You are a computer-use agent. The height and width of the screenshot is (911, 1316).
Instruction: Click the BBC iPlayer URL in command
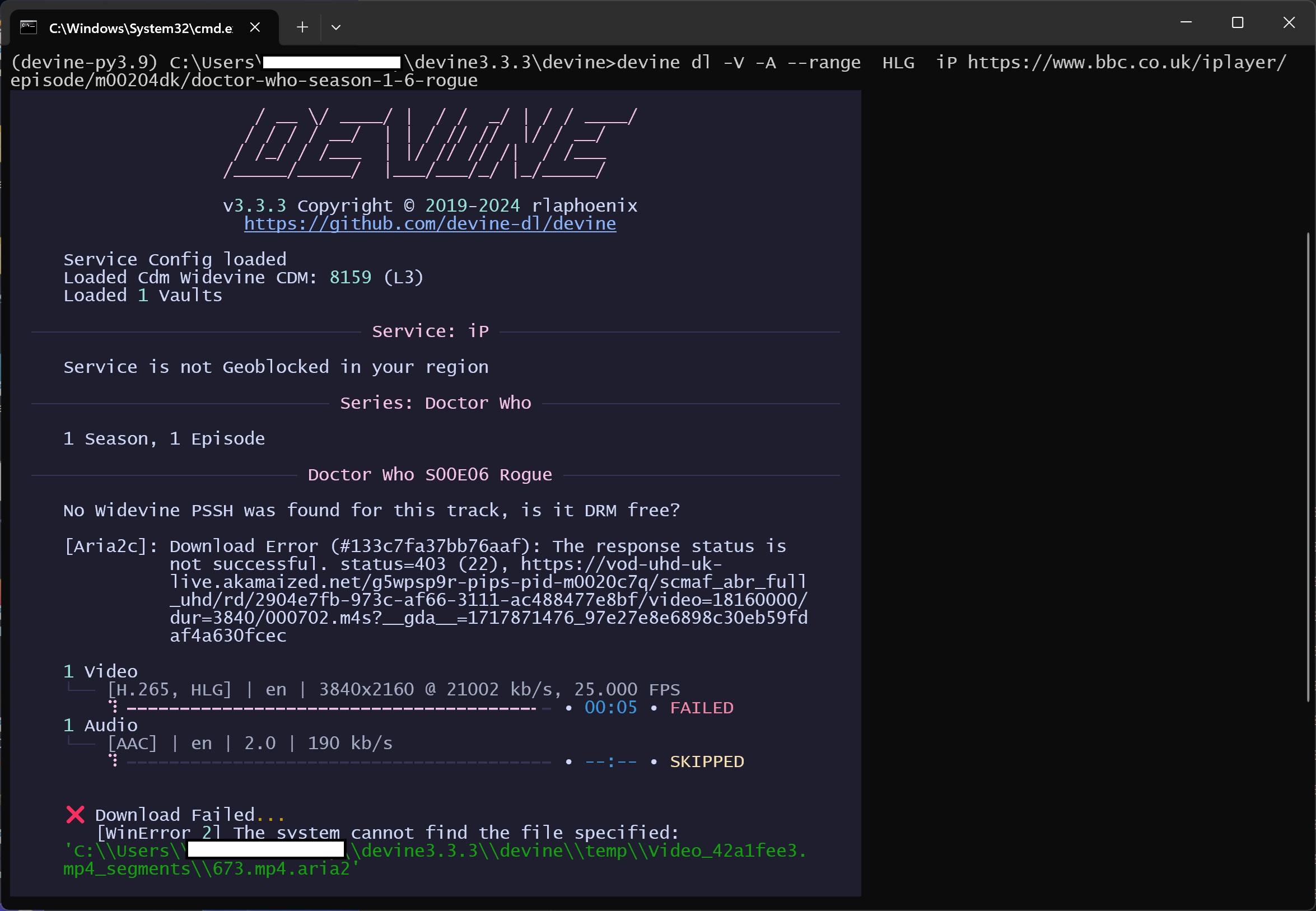coord(1126,62)
